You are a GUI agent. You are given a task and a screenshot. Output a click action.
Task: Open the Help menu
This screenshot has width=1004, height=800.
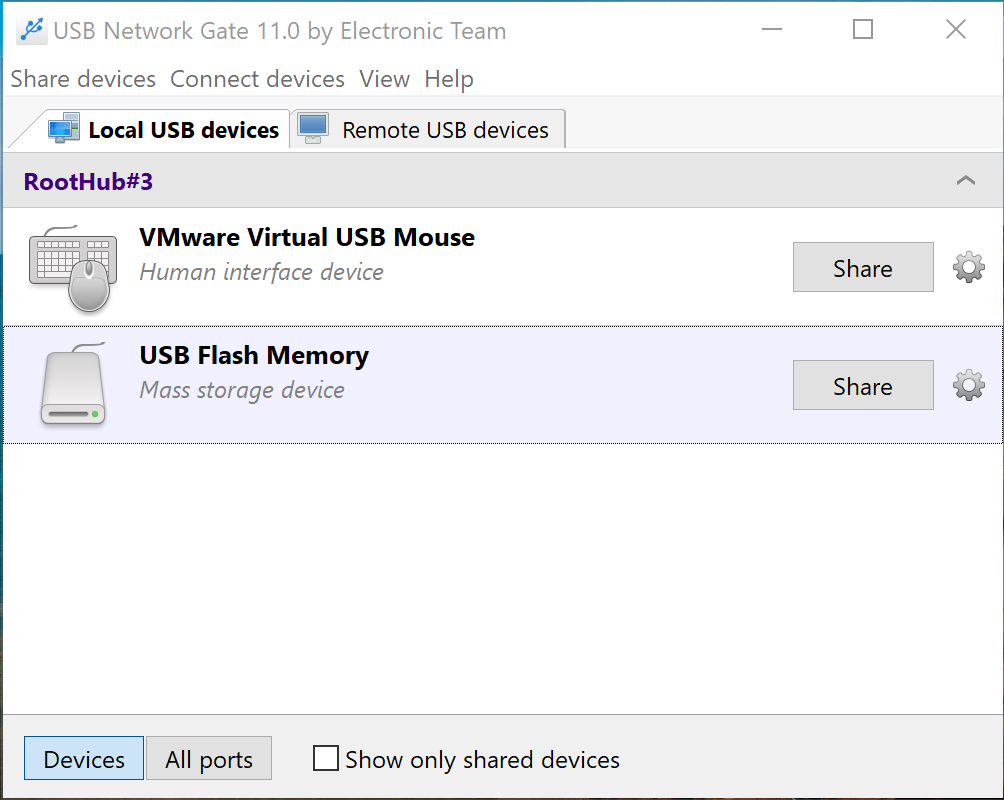pyautogui.click(x=449, y=79)
